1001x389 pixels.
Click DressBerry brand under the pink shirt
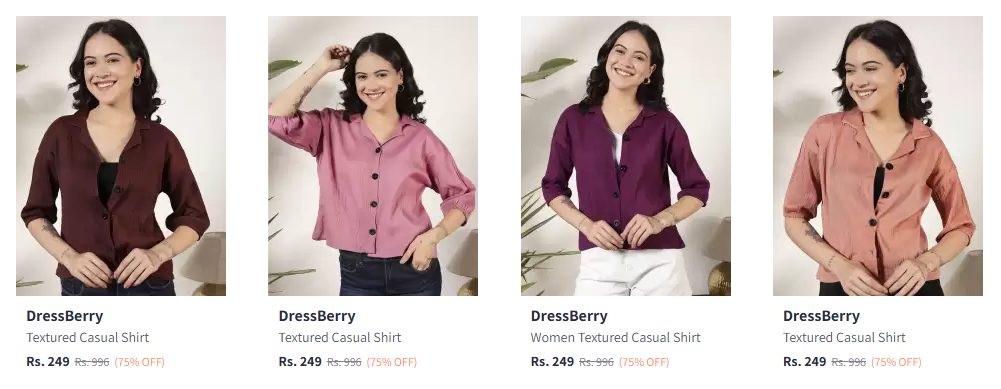[x=317, y=316]
